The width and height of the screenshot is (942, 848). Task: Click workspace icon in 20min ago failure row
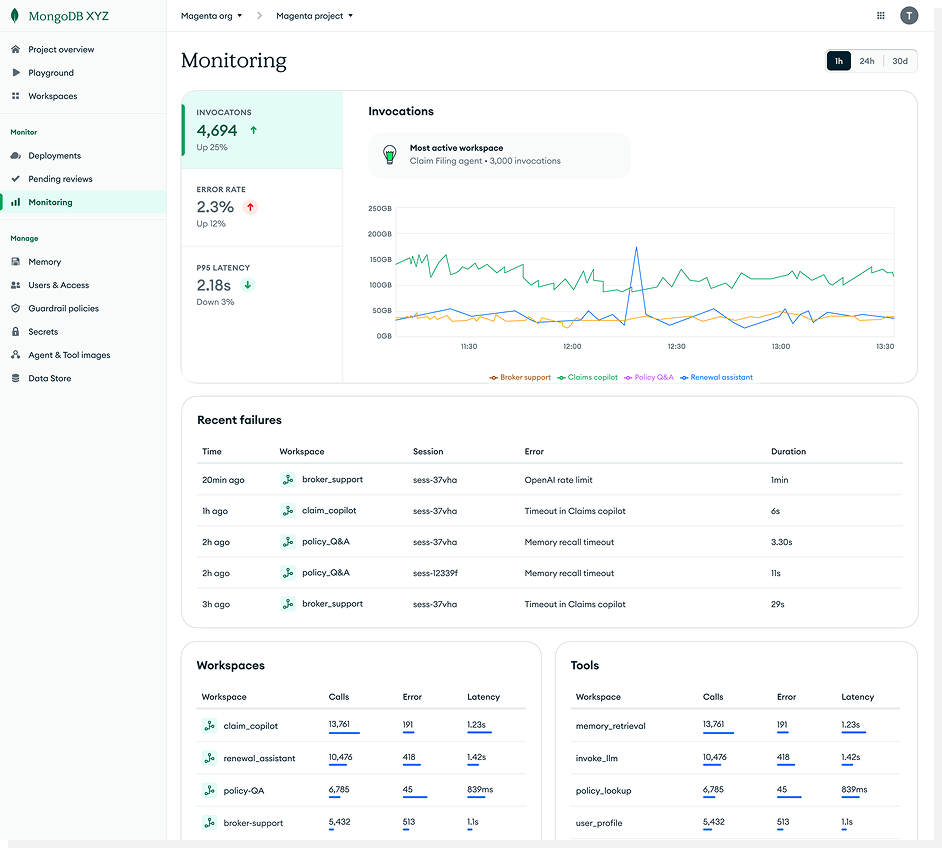pos(288,480)
